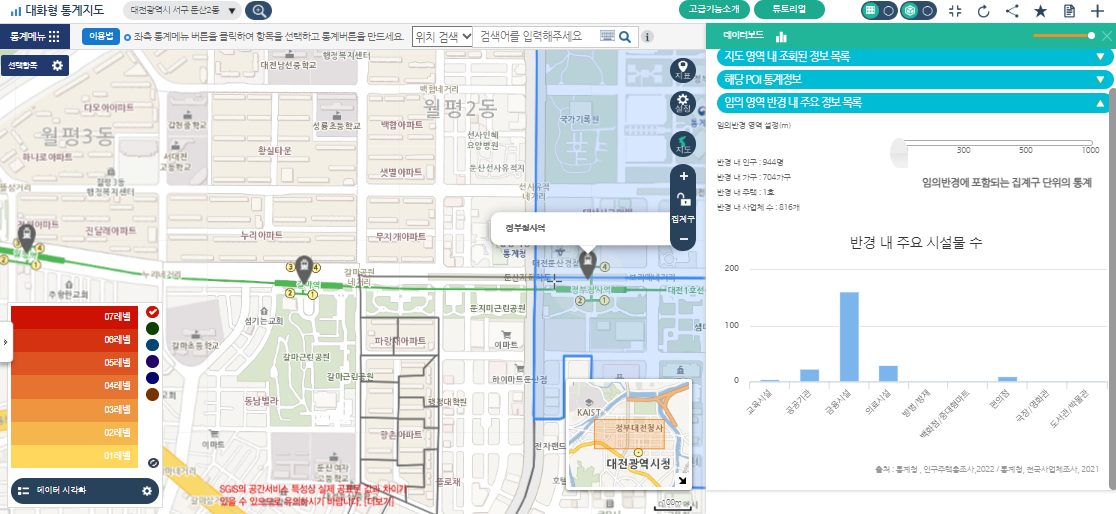Click the fullscreen collapse arrows icon

pos(954,11)
